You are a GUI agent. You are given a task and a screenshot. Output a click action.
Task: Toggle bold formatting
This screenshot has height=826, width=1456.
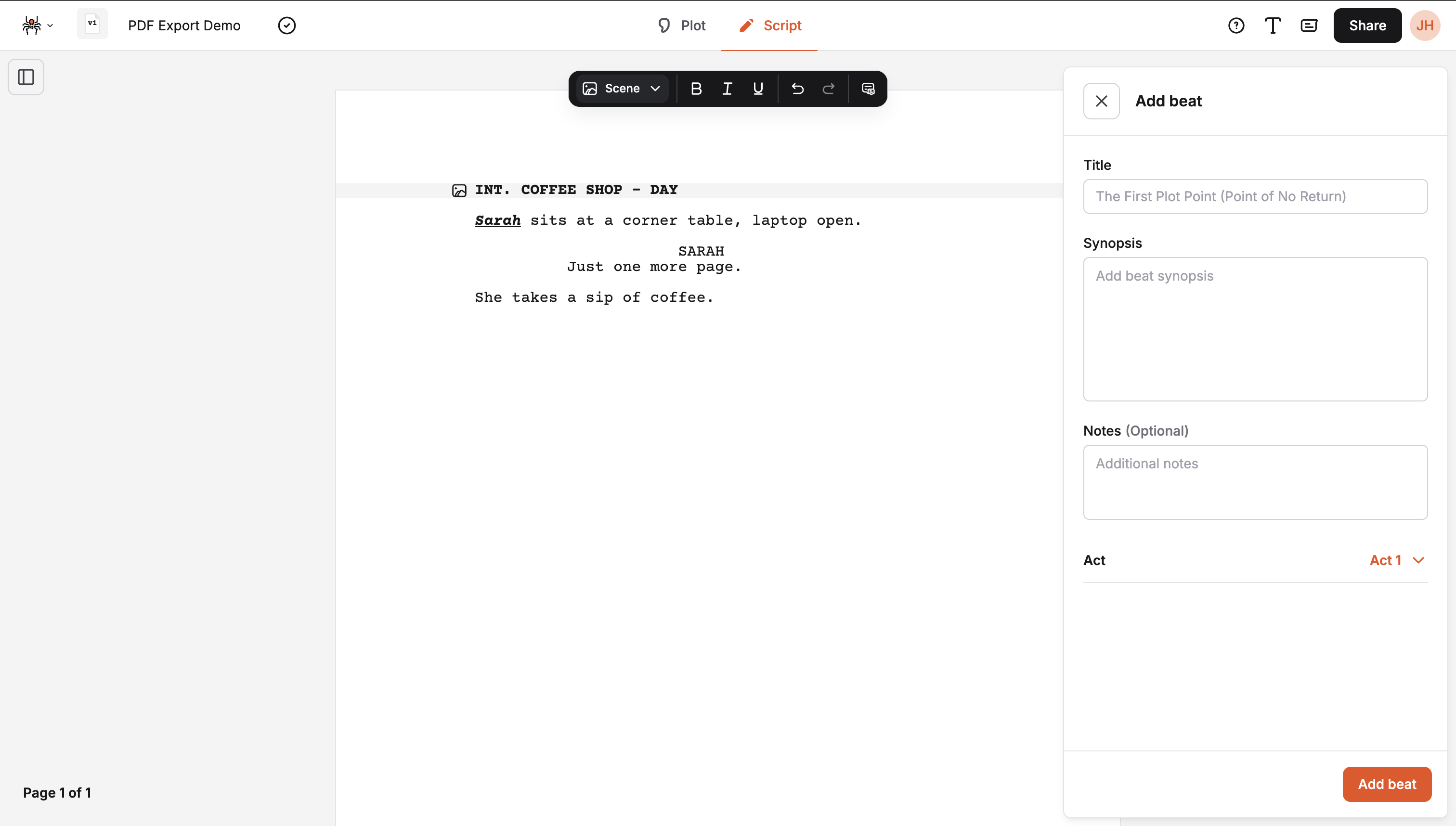(x=696, y=89)
